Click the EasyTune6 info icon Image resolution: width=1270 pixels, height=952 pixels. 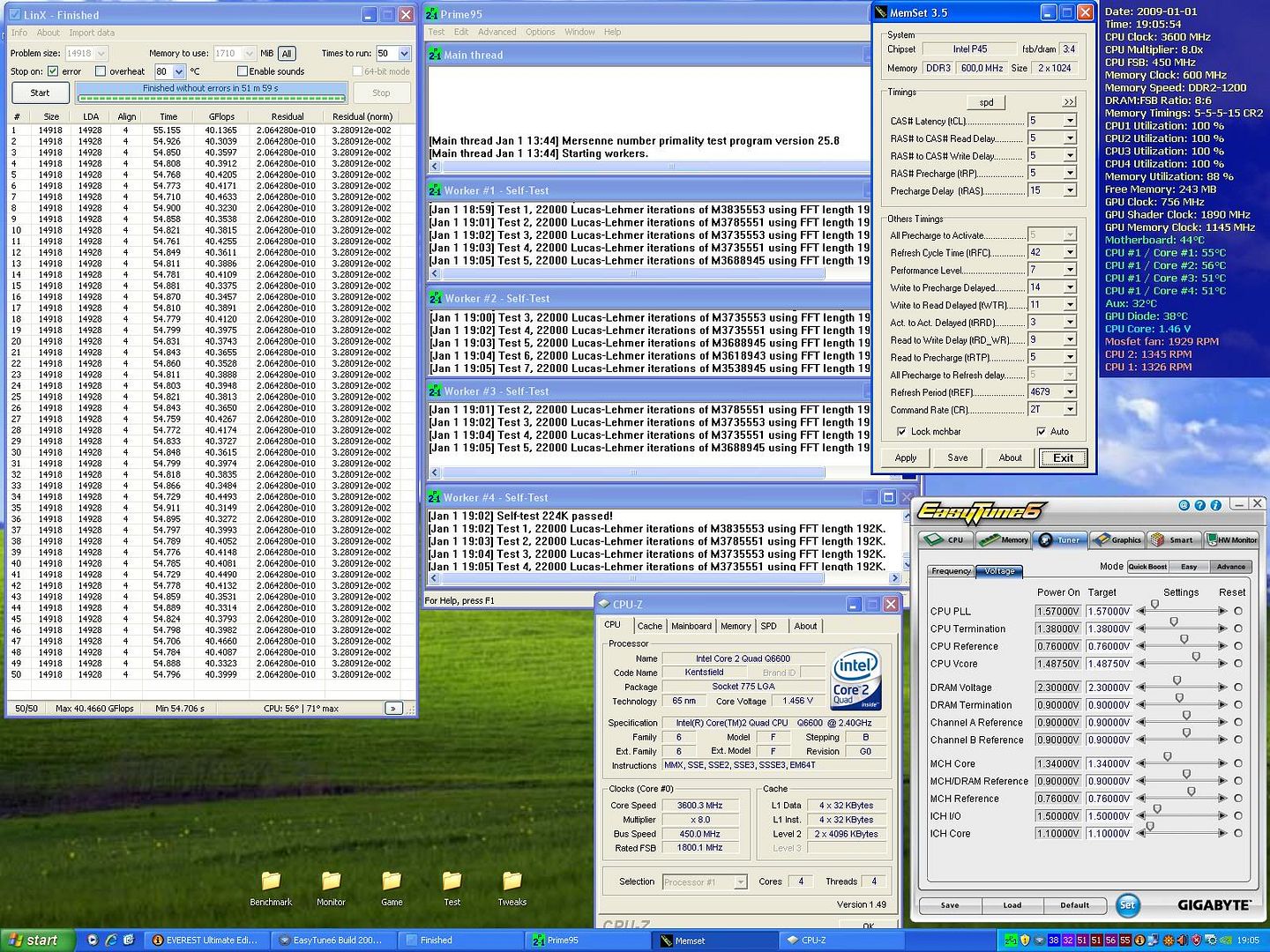tap(1215, 505)
